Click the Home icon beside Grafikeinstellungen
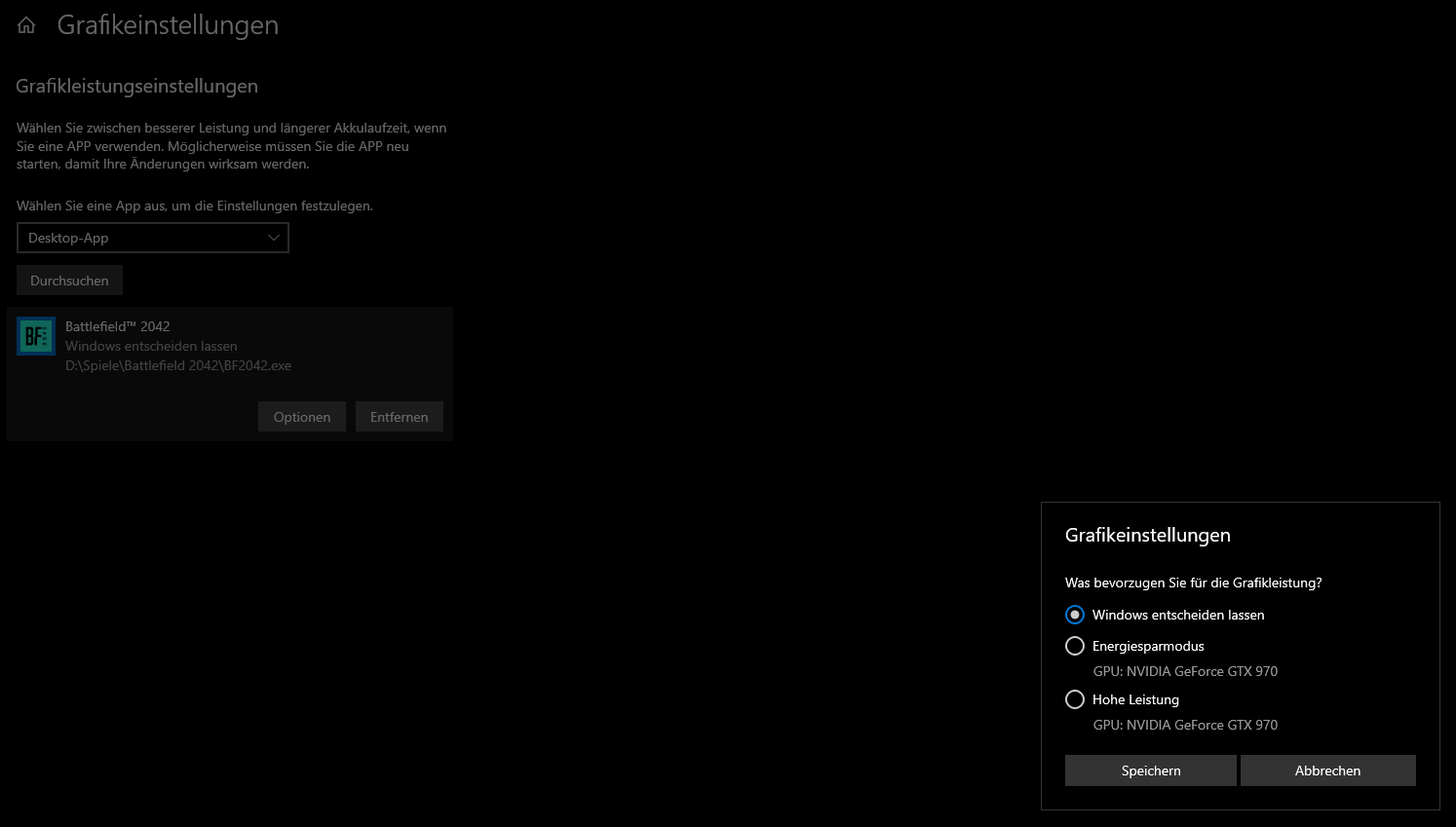Screen dimensions: 1456x827 [x=26, y=25]
